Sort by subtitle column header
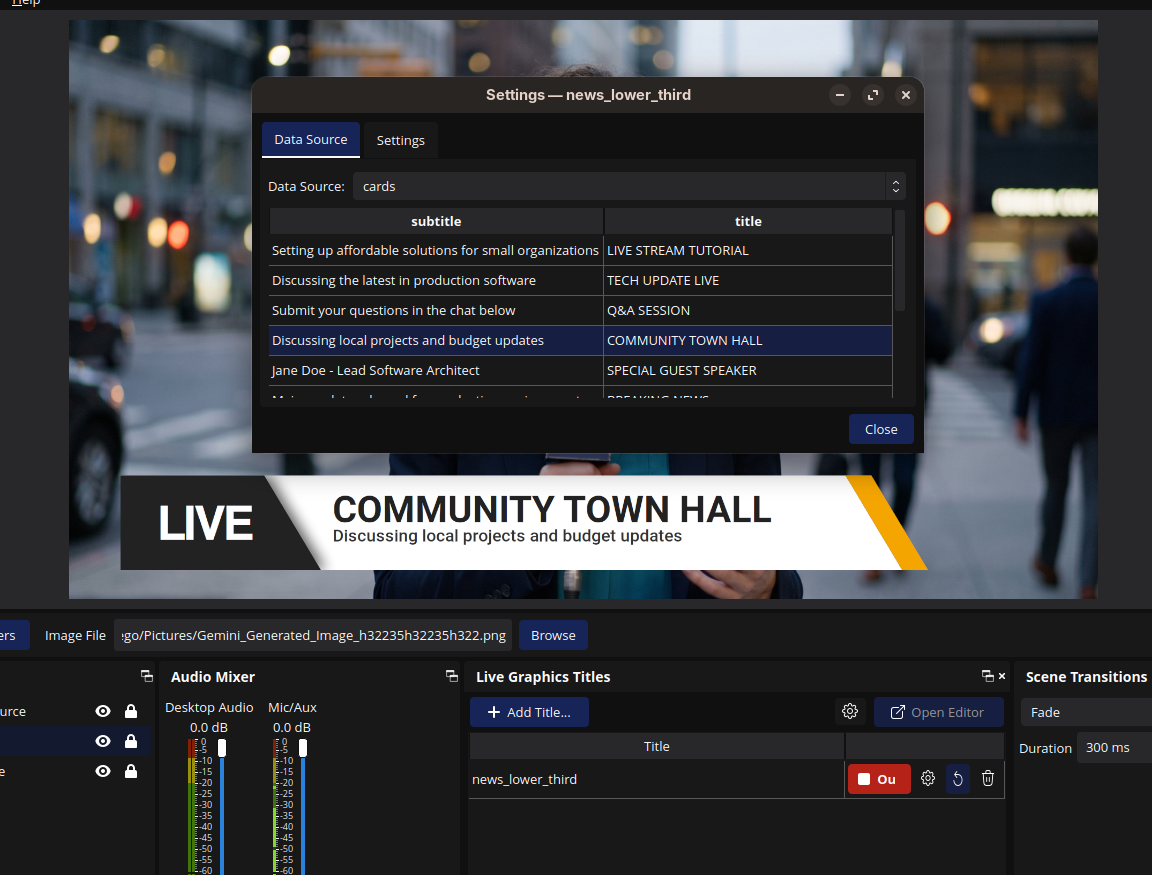This screenshot has width=1152, height=875. tap(436, 221)
